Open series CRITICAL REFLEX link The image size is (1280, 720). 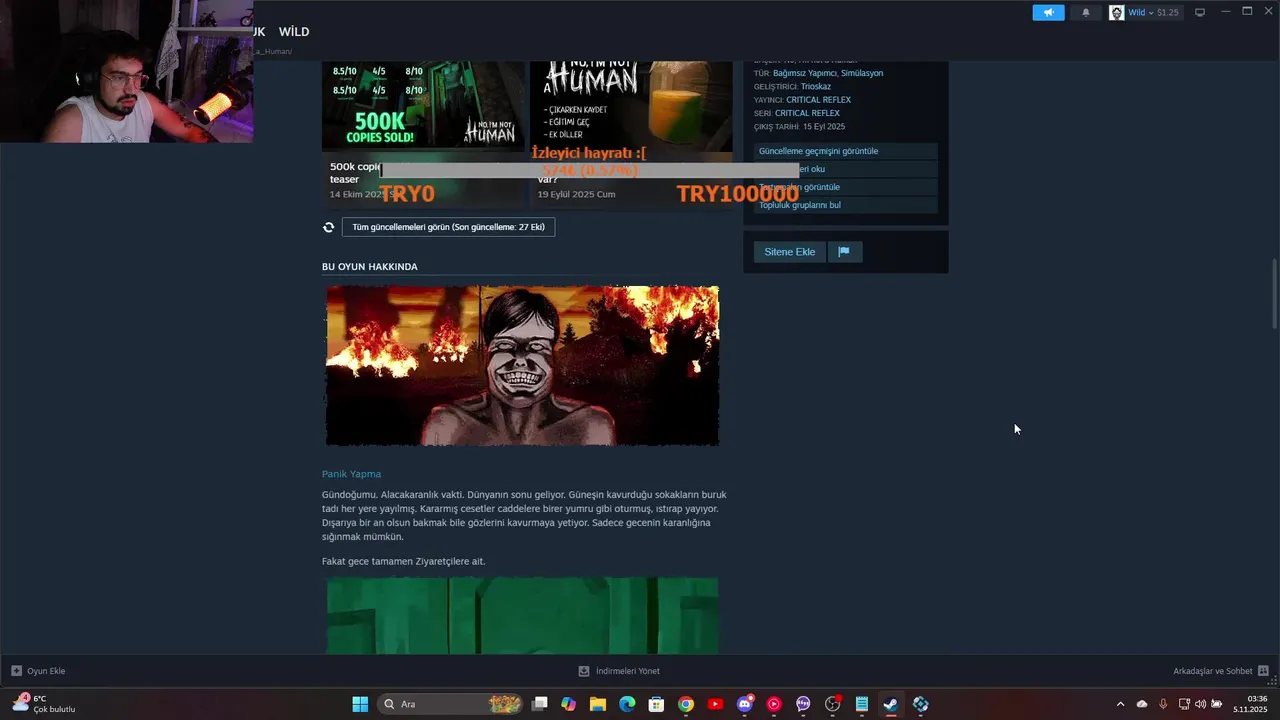807,113
